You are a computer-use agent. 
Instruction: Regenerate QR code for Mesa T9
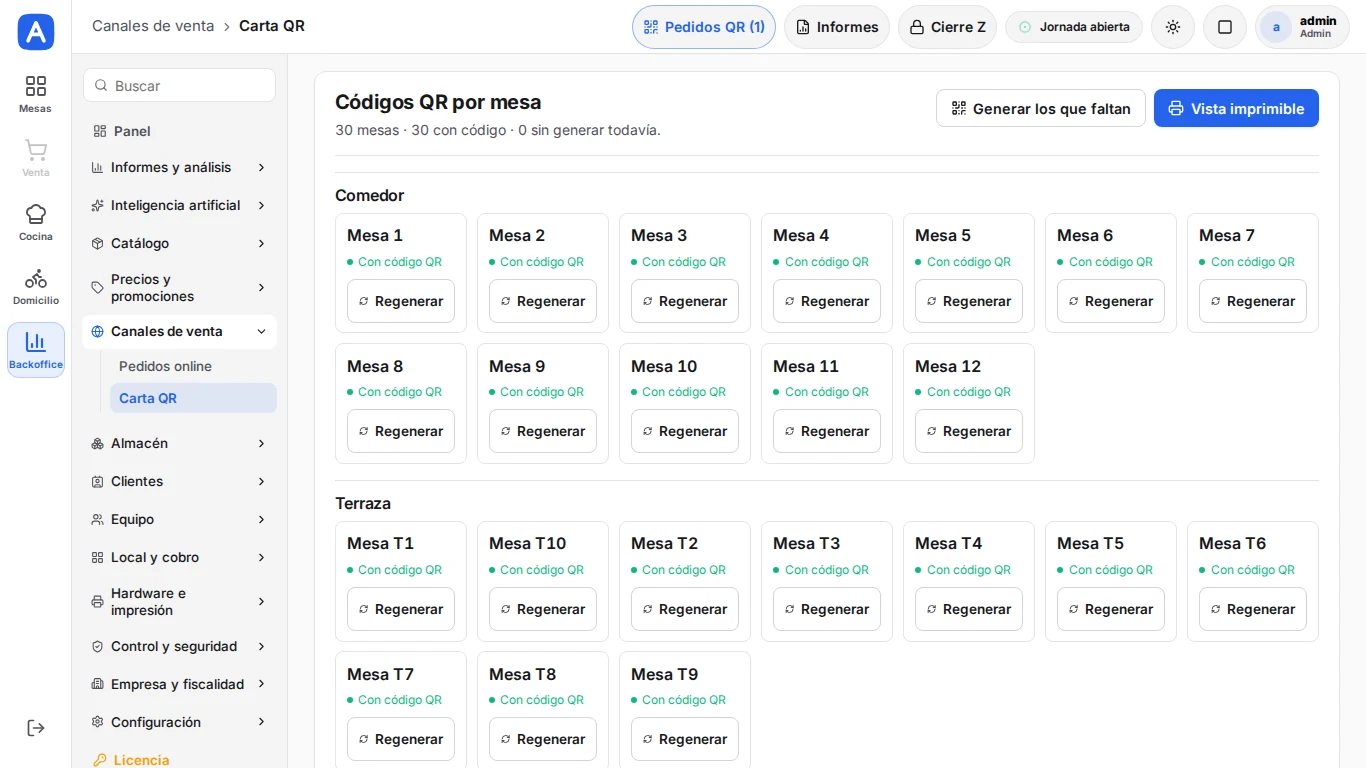685,739
